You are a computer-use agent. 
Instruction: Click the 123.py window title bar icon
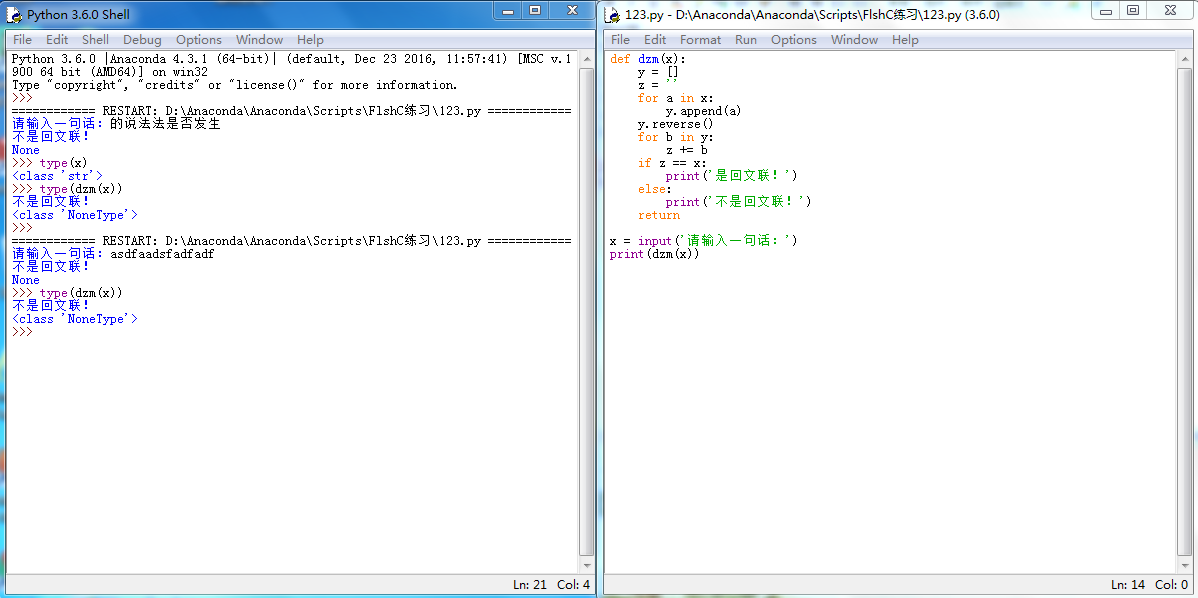(x=613, y=15)
